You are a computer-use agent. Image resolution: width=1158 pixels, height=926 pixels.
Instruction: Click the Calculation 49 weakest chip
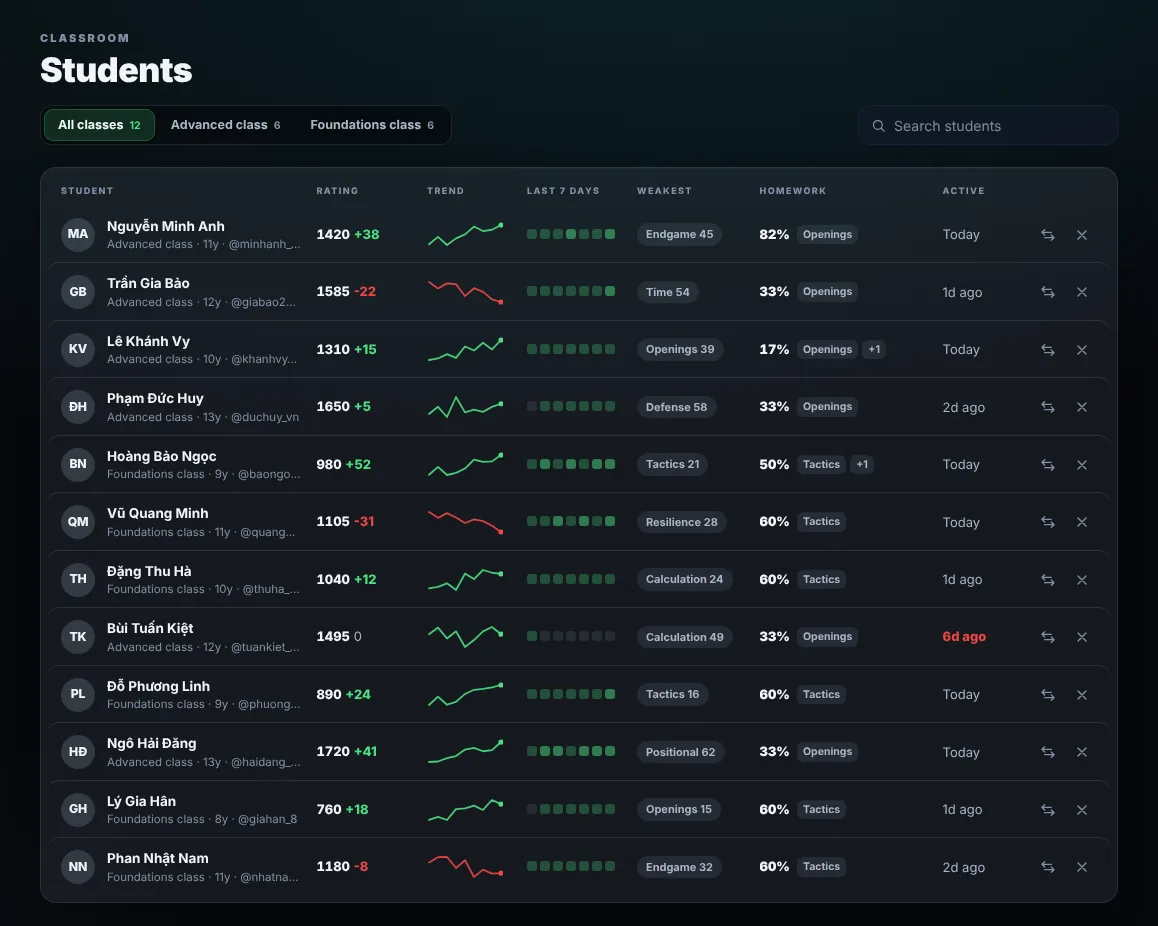(x=685, y=637)
